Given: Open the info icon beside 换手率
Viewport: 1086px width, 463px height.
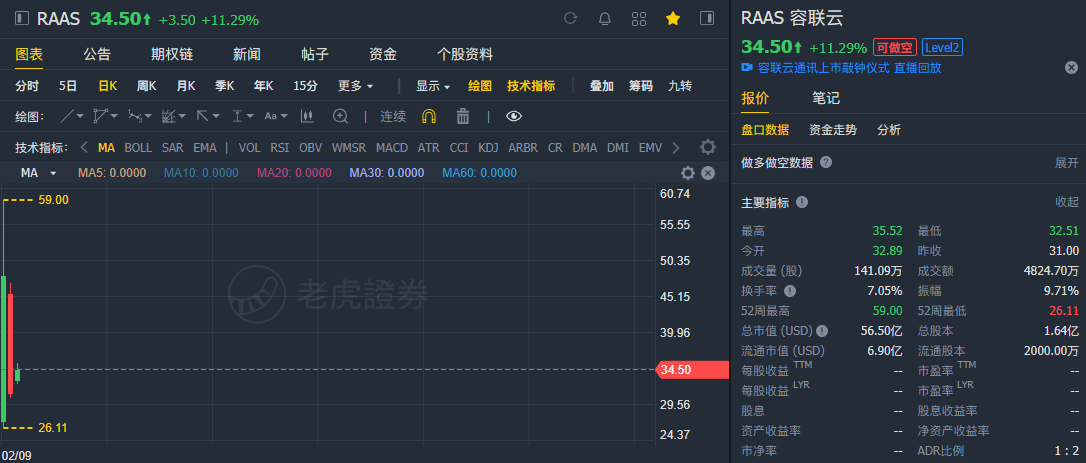Looking at the screenshot, I should coord(790,290).
